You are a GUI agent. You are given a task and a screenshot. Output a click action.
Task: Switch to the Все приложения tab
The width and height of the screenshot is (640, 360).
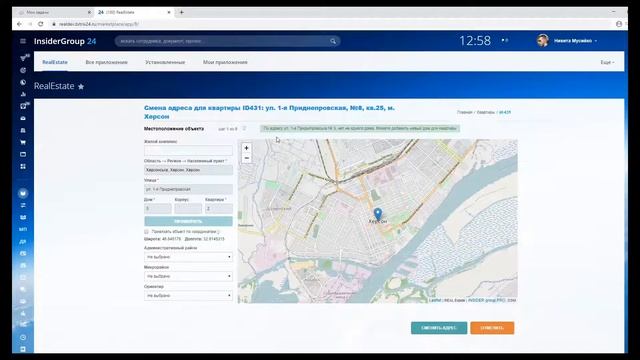pyautogui.click(x=107, y=62)
